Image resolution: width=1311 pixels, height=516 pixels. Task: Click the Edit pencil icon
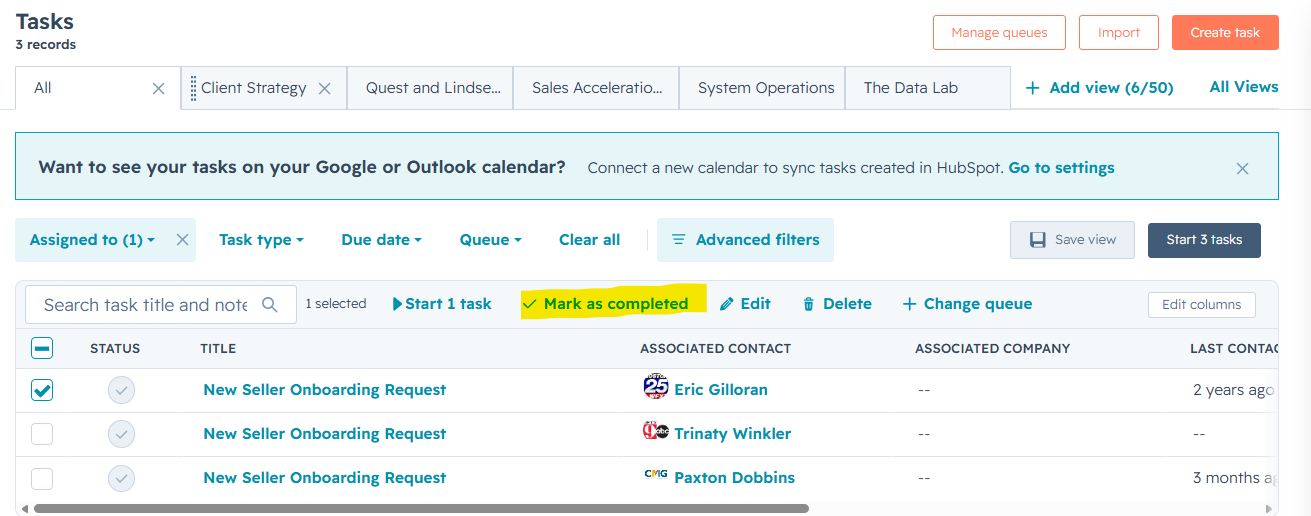tap(727, 304)
